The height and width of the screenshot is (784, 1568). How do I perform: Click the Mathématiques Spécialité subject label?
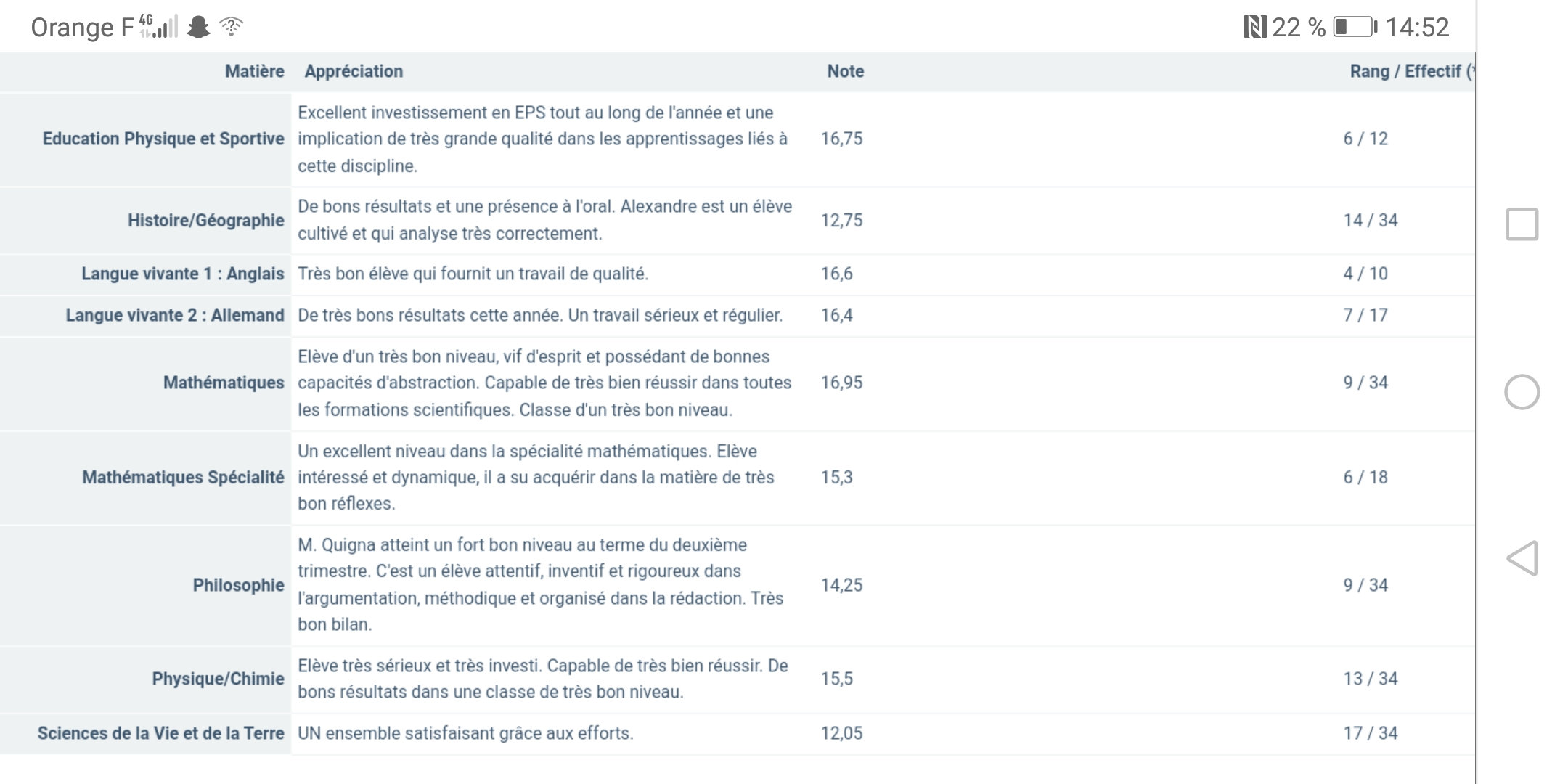coord(183,478)
